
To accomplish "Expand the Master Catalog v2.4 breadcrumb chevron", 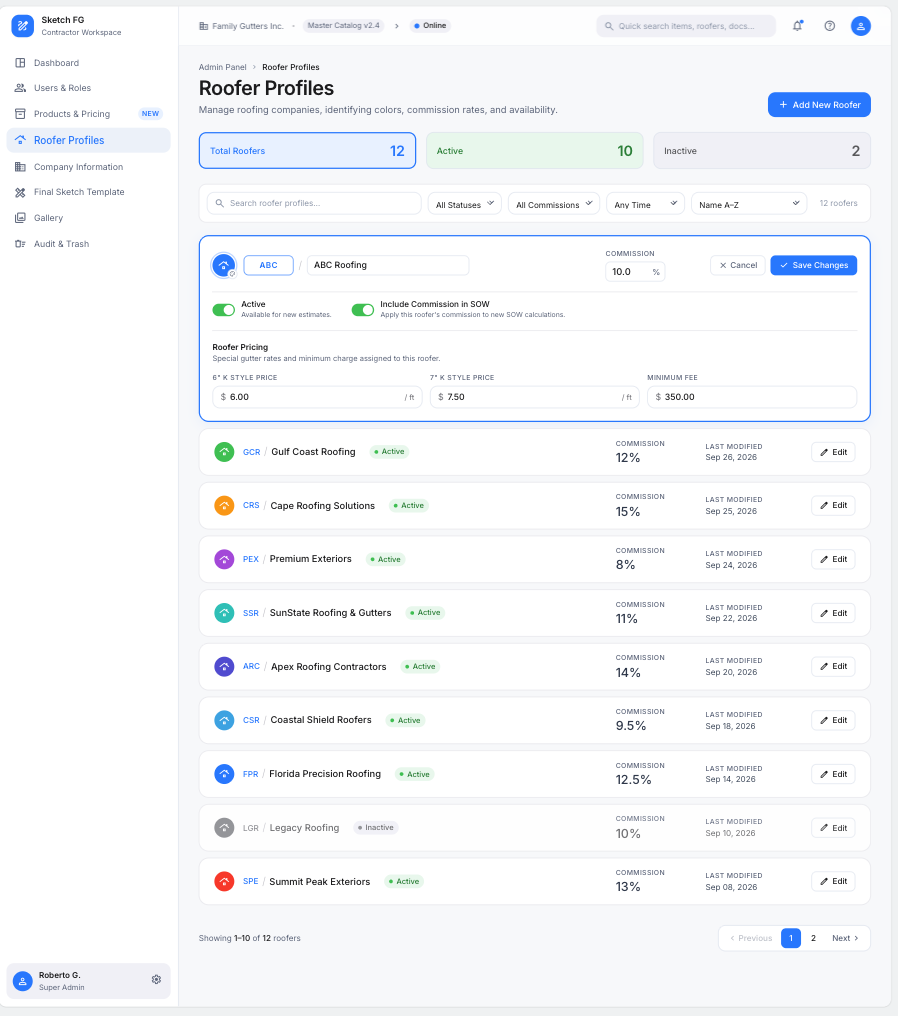I will [x=397, y=26].
